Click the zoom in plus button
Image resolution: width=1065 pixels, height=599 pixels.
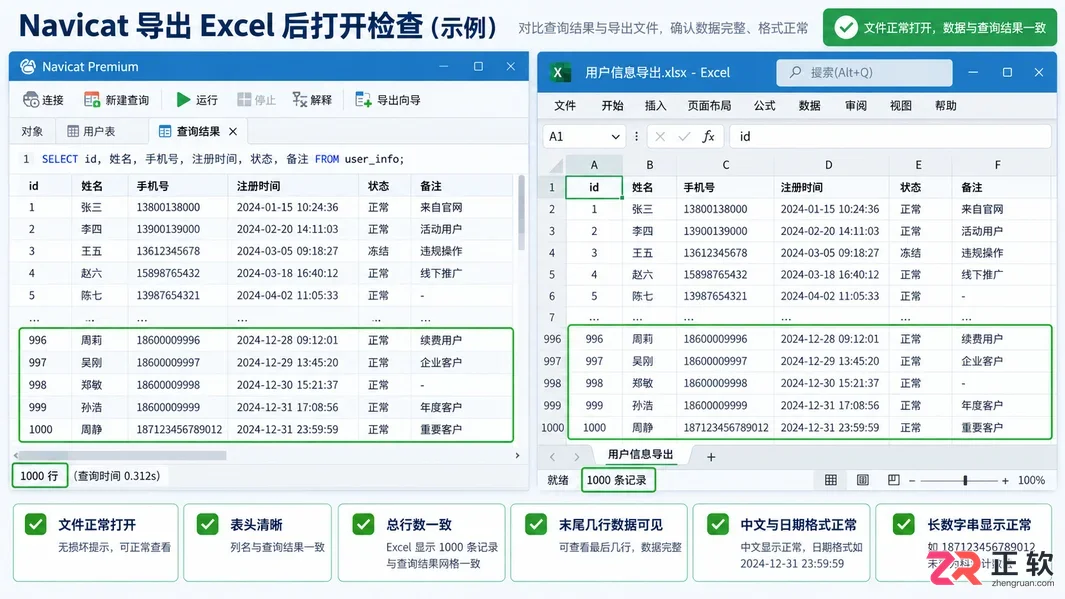[1005, 480]
